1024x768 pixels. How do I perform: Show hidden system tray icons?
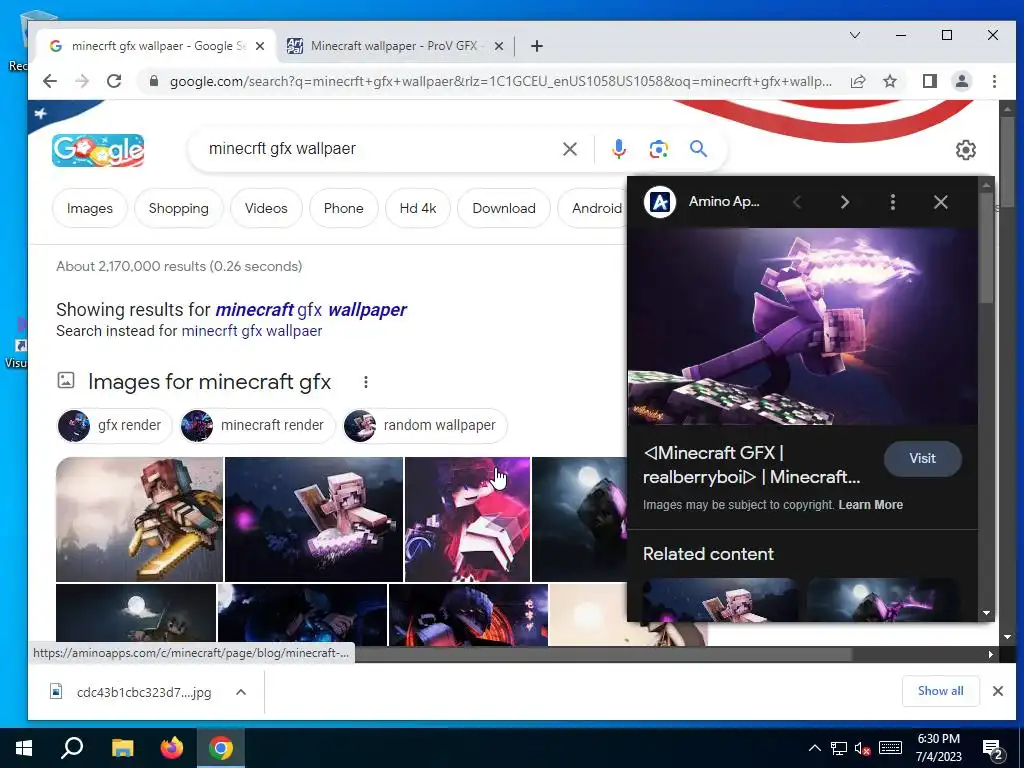click(x=814, y=748)
